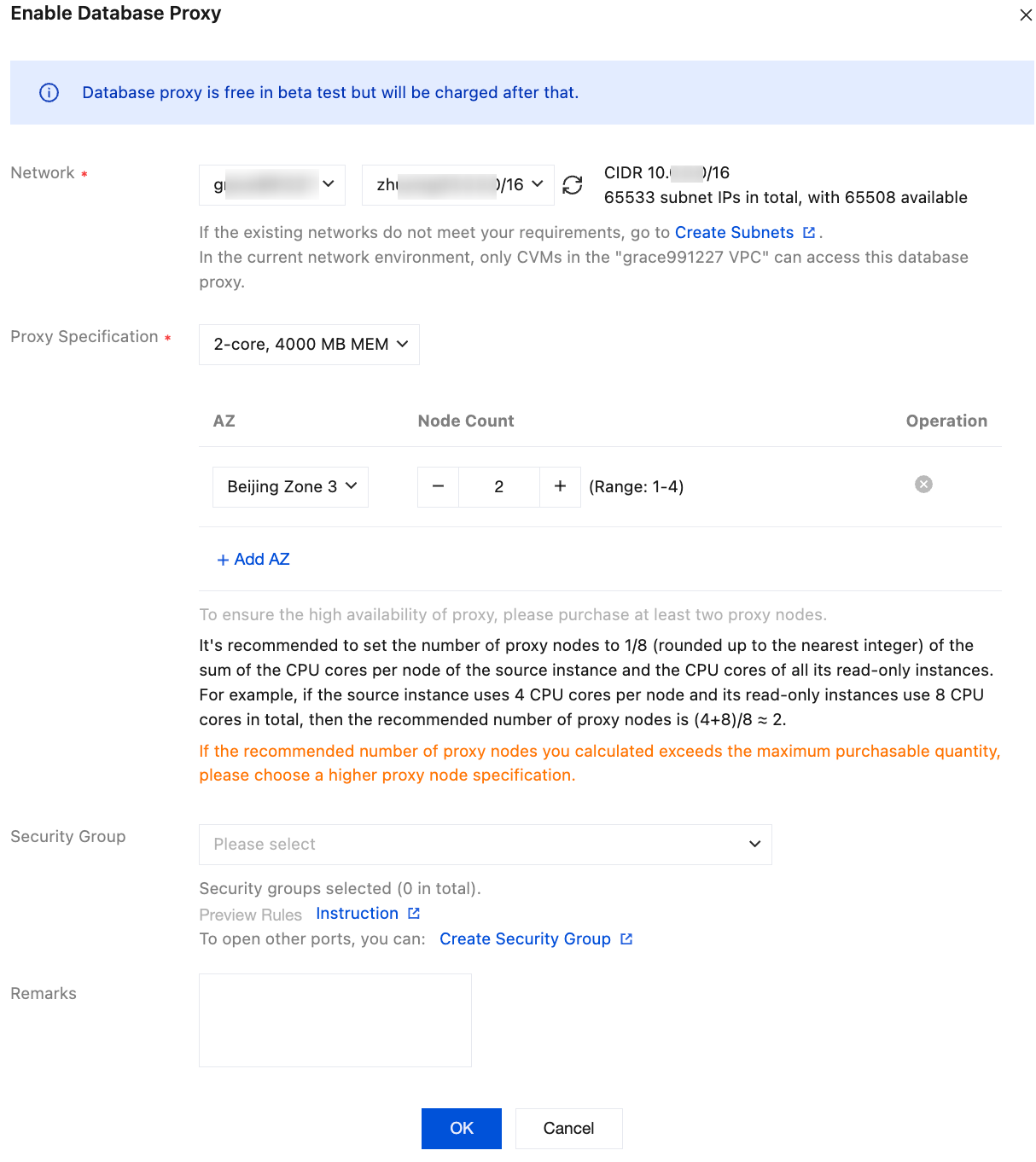Click the Add AZ link
1036x1162 pixels.
[253, 560]
